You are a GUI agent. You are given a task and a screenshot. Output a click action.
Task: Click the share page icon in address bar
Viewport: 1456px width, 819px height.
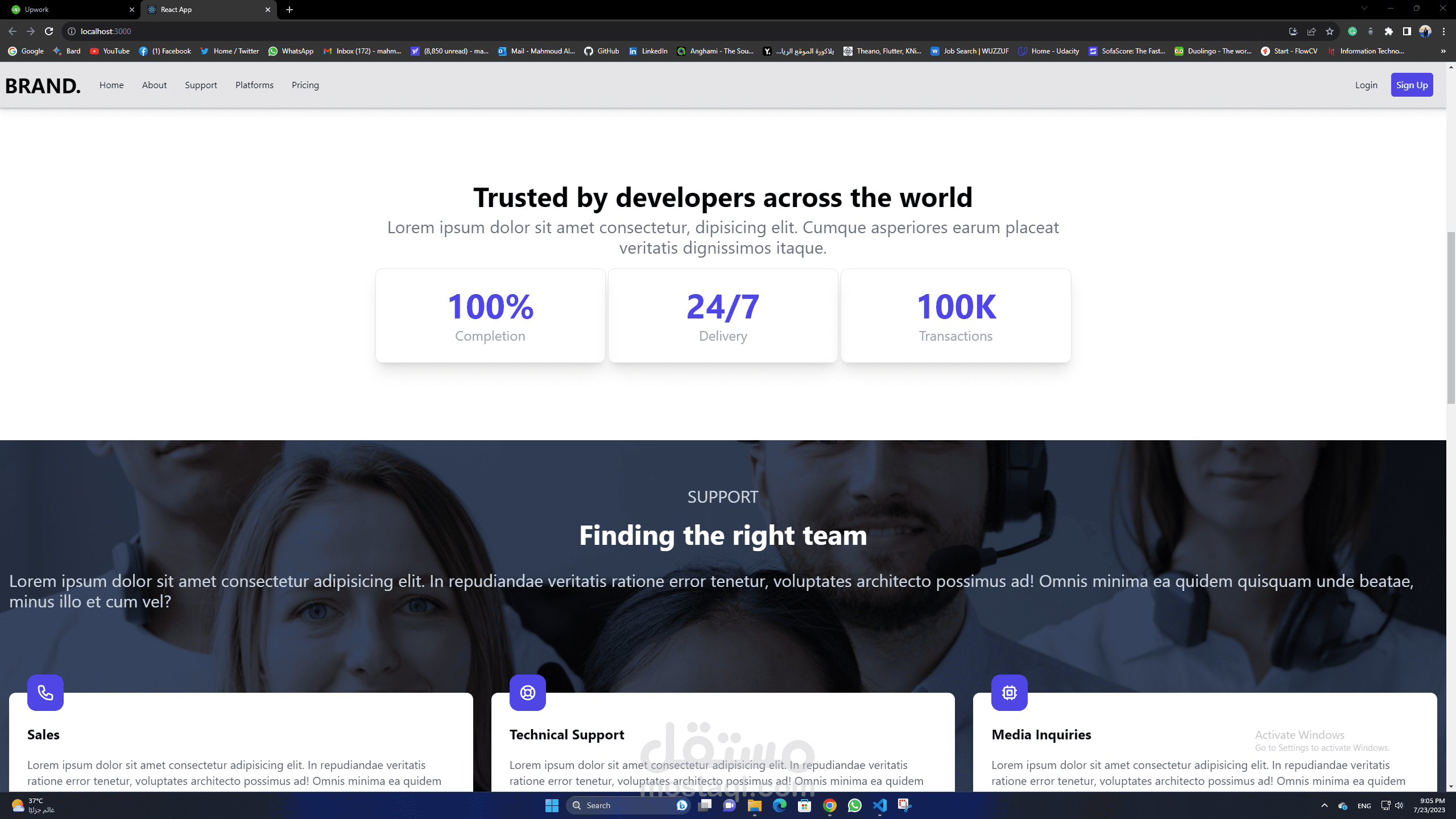(1312, 31)
